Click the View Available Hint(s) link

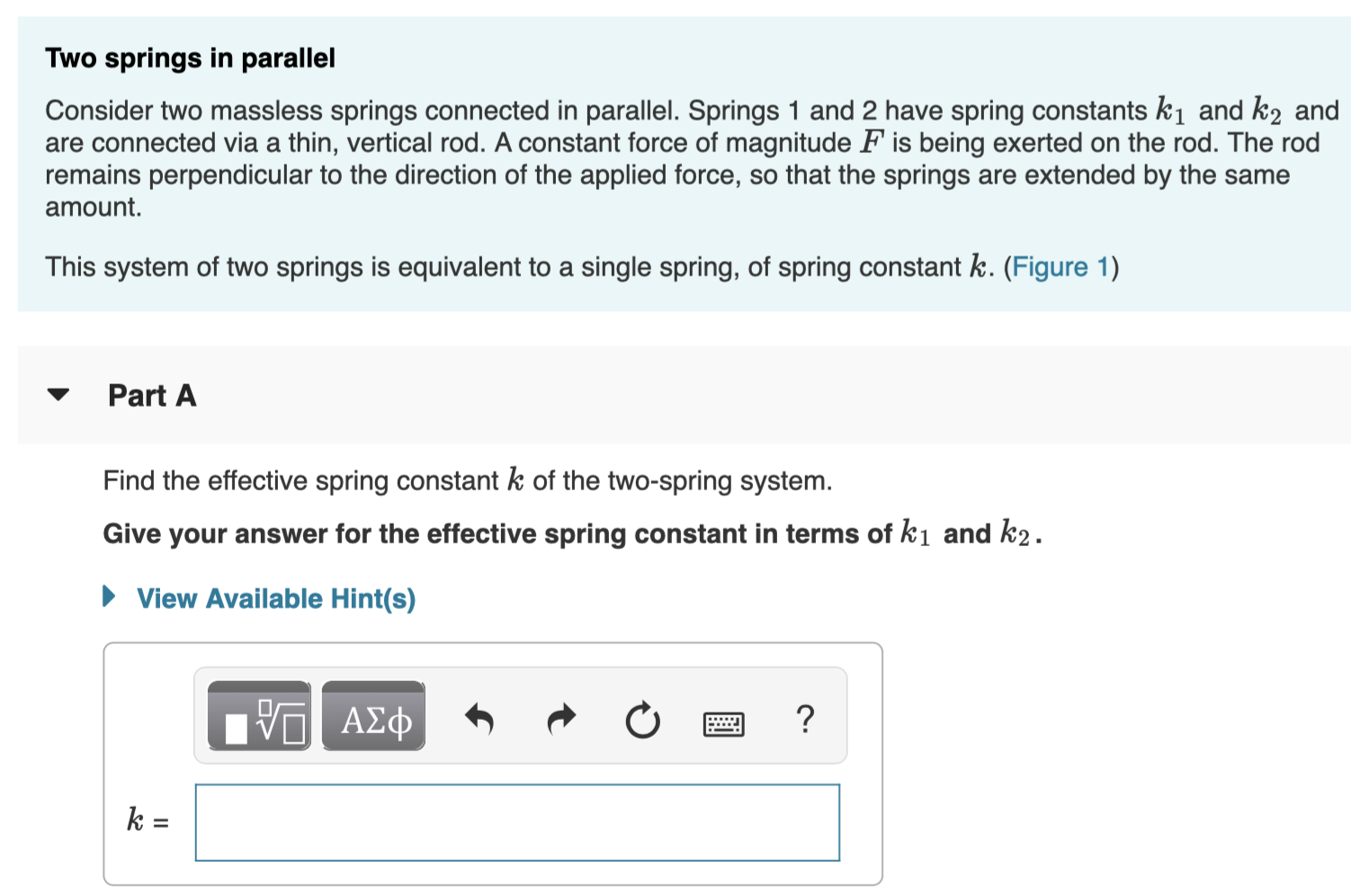point(274,598)
